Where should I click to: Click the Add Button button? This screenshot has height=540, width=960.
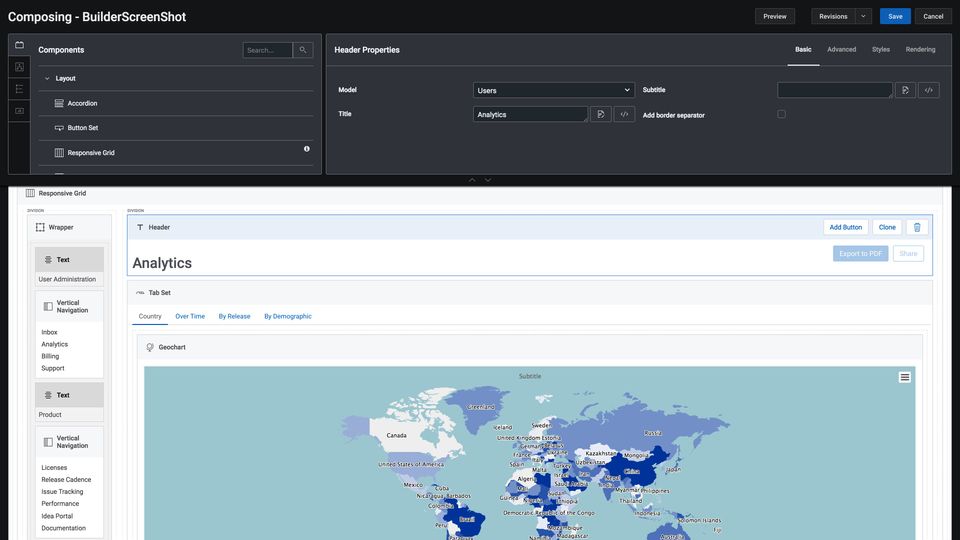(845, 227)
